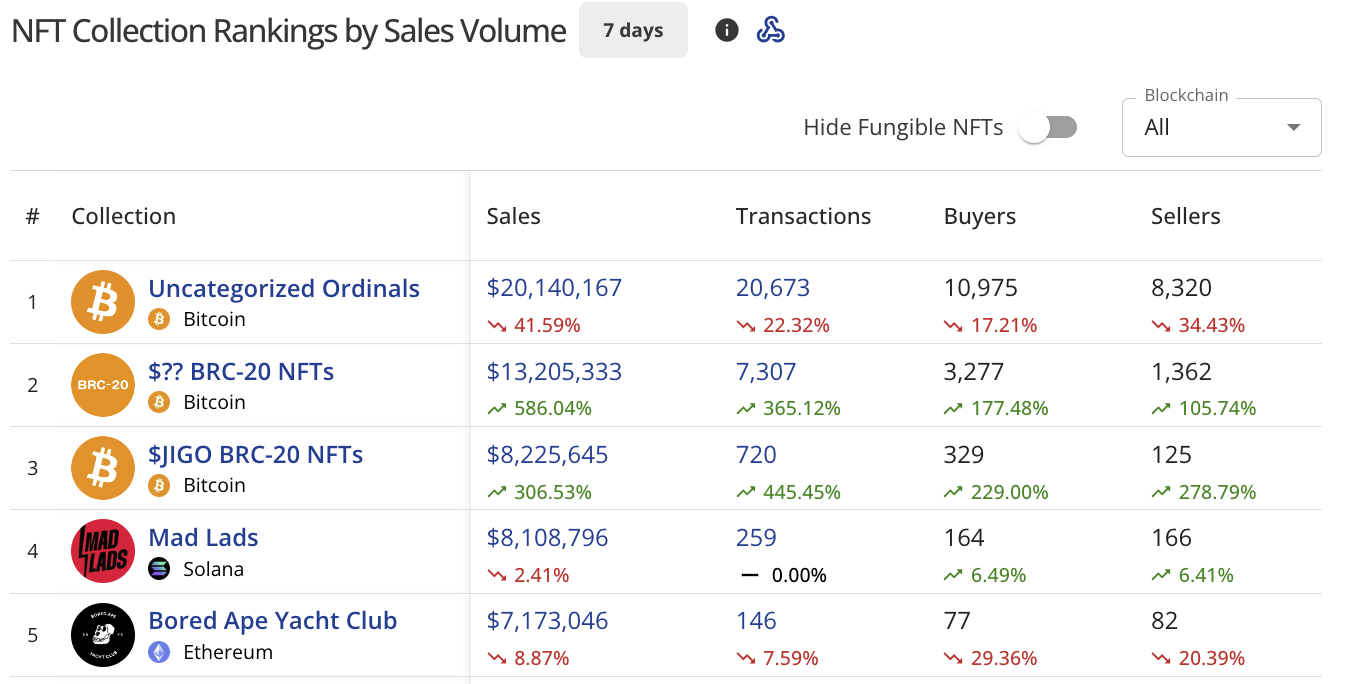The height and width of the screenshot is (684, 1356).
Task: Open the Mad Lads collection link
Action: [204, 537]
